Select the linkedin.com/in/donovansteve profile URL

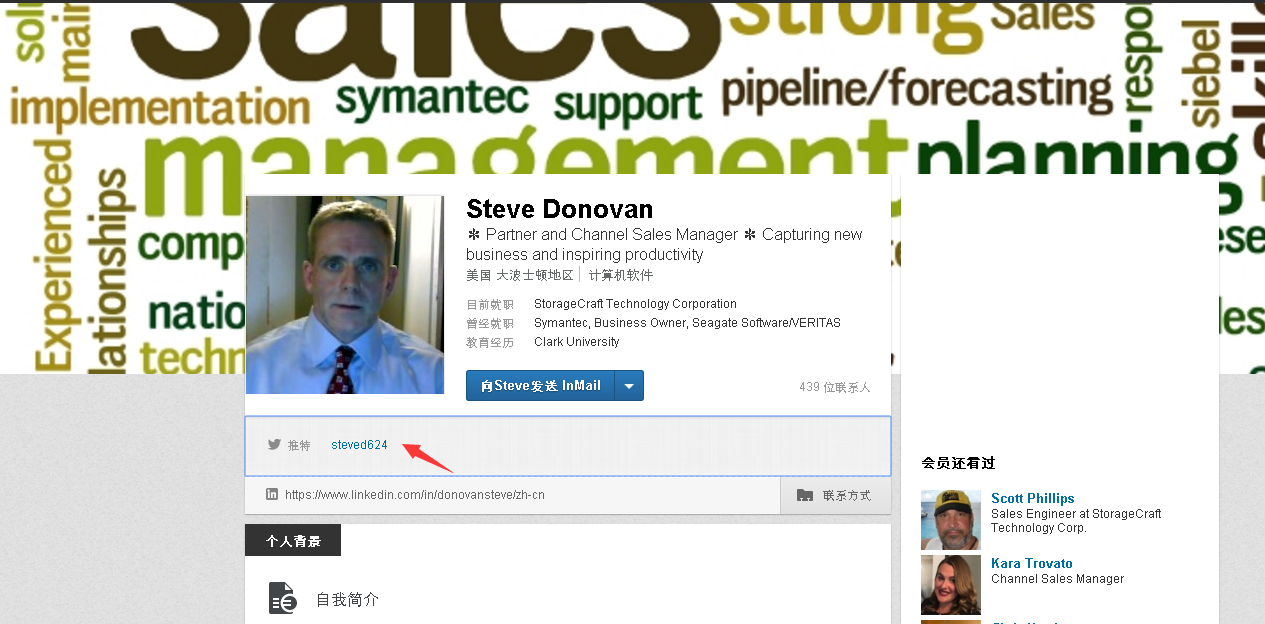pyautogui.click(x=415, y=495)
